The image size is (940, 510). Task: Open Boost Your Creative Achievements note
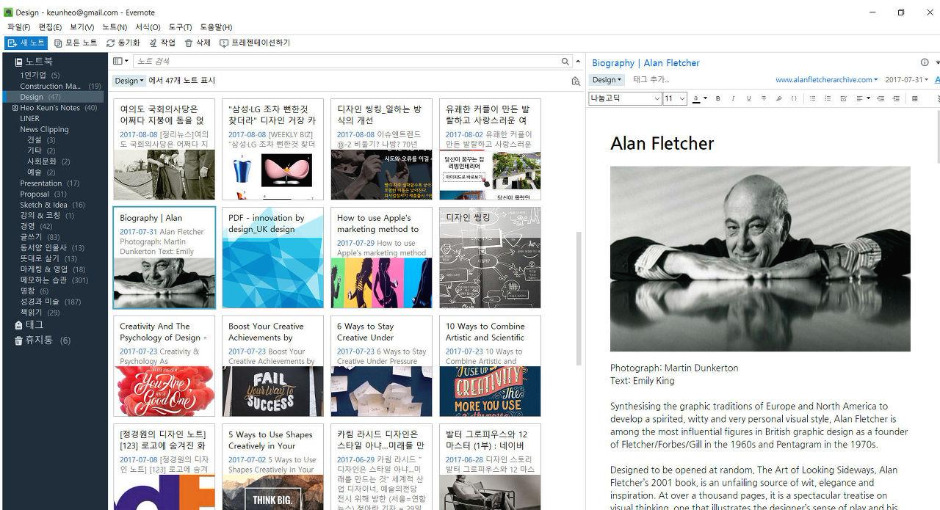(273, 366)
